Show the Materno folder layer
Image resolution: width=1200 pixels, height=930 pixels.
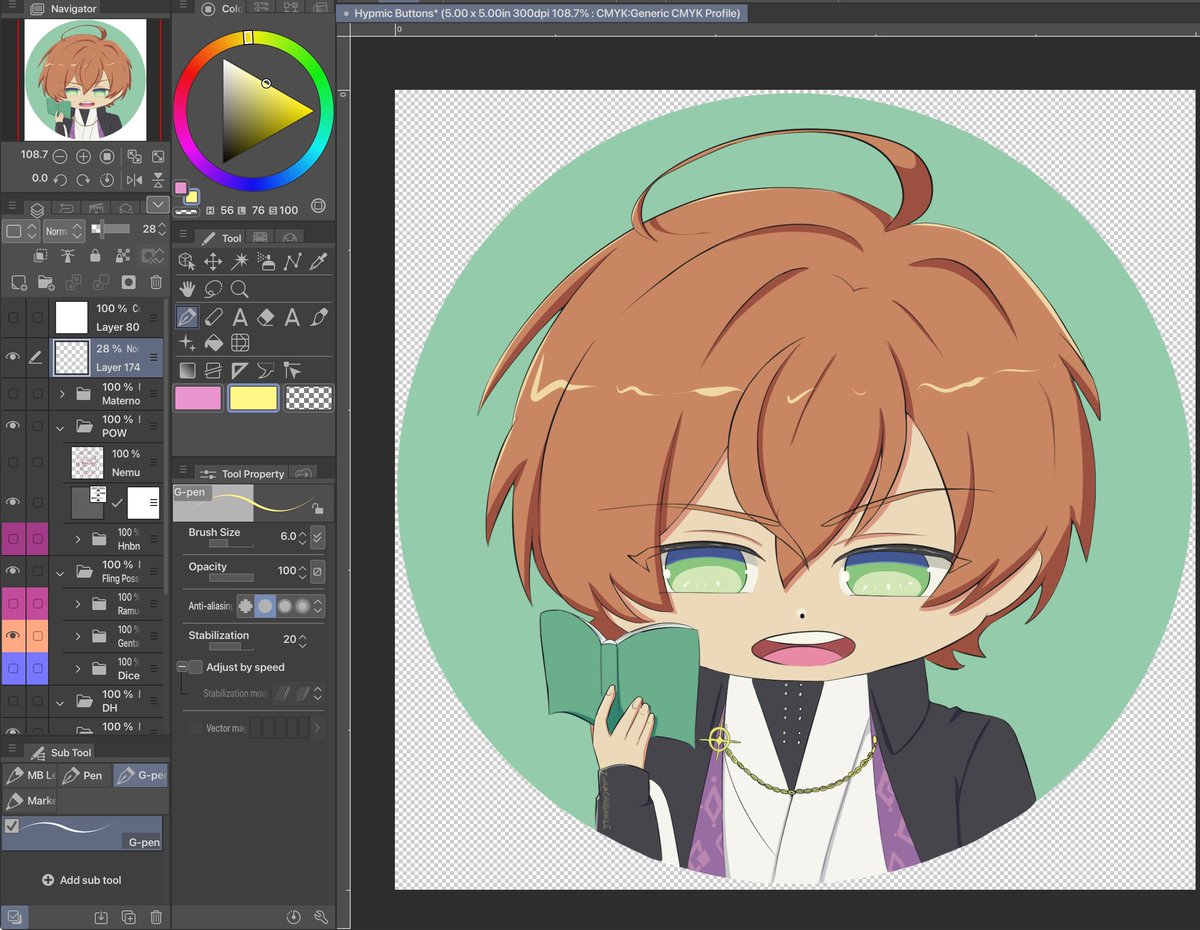13,393
